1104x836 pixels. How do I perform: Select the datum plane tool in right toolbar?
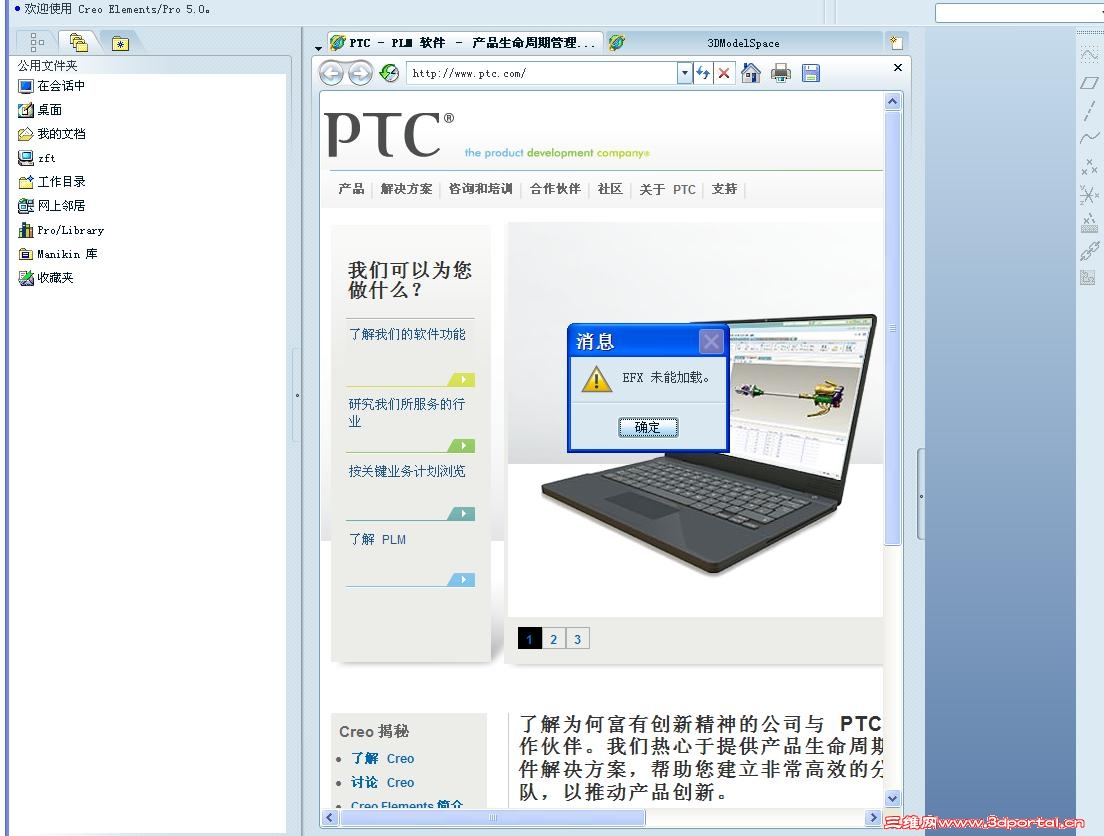(1089, 82)
